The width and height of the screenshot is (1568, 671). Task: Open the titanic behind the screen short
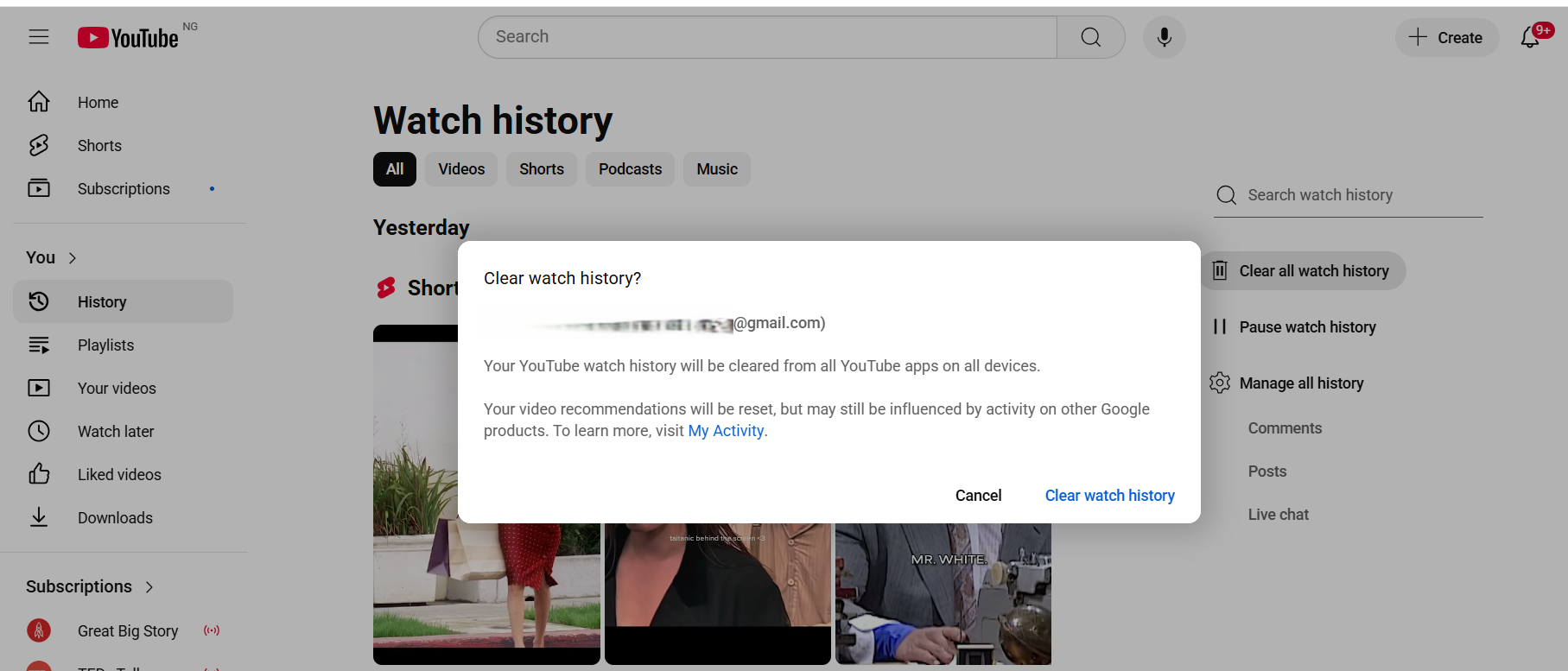[x=717, y=594]
